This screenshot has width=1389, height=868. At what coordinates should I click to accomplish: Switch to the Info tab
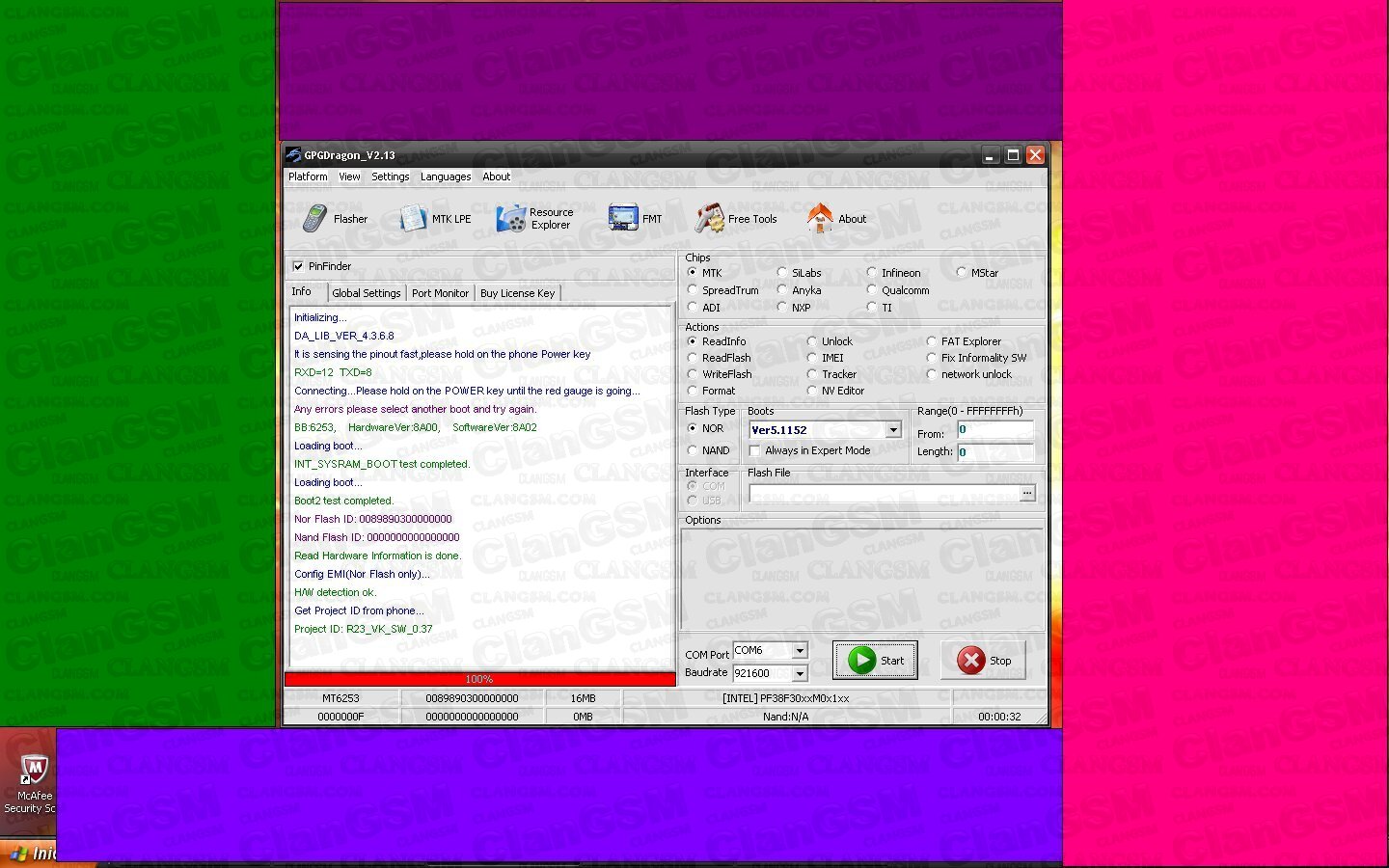pyautogui.click(x=302, y=291)
